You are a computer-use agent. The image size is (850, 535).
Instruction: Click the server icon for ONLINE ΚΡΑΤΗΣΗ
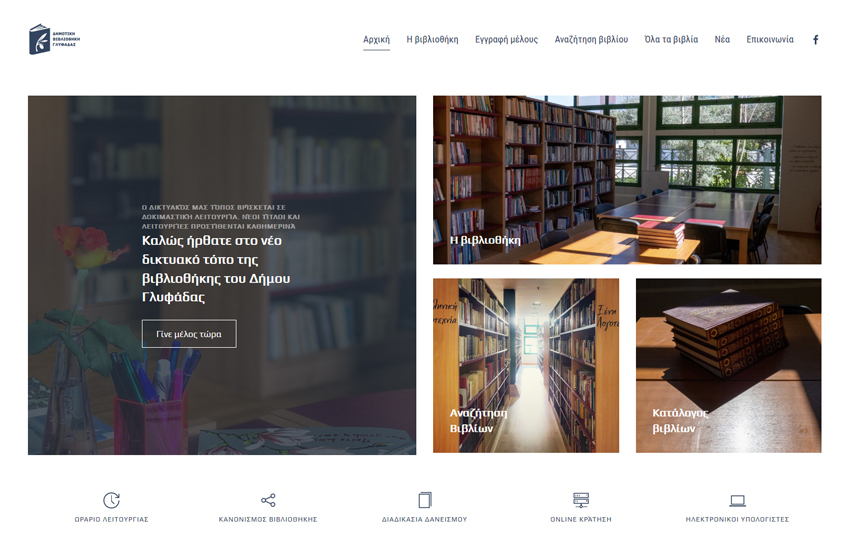click(581, 500)
